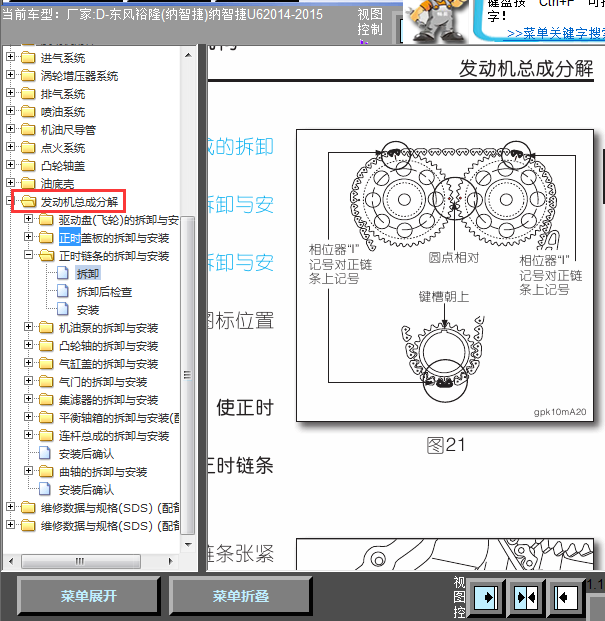
Task: Click the 正时链条 open folder icon
Action: (x=46, y=256)
